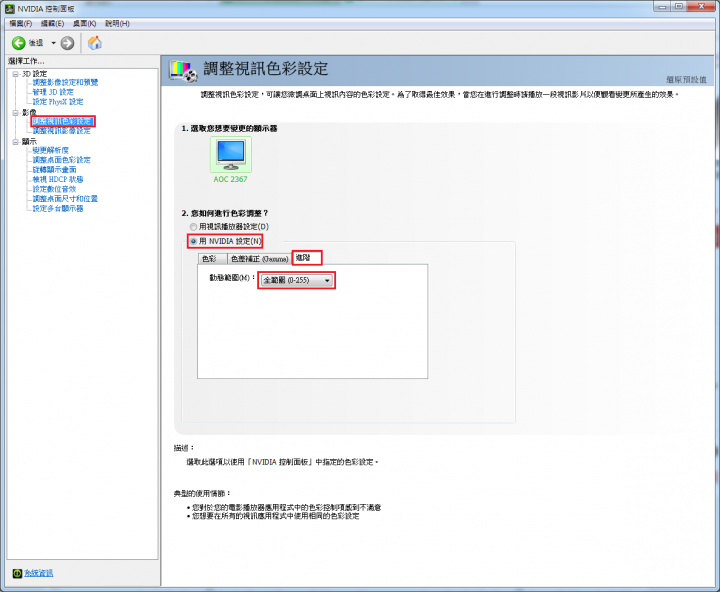Open the home page house icon
720x592 pixels.
pos(95,43)
